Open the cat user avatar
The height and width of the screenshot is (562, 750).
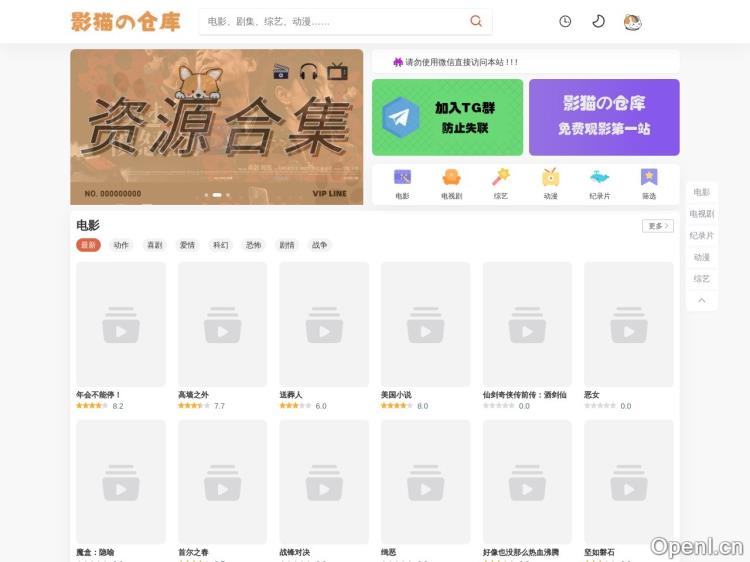(632, 22)
